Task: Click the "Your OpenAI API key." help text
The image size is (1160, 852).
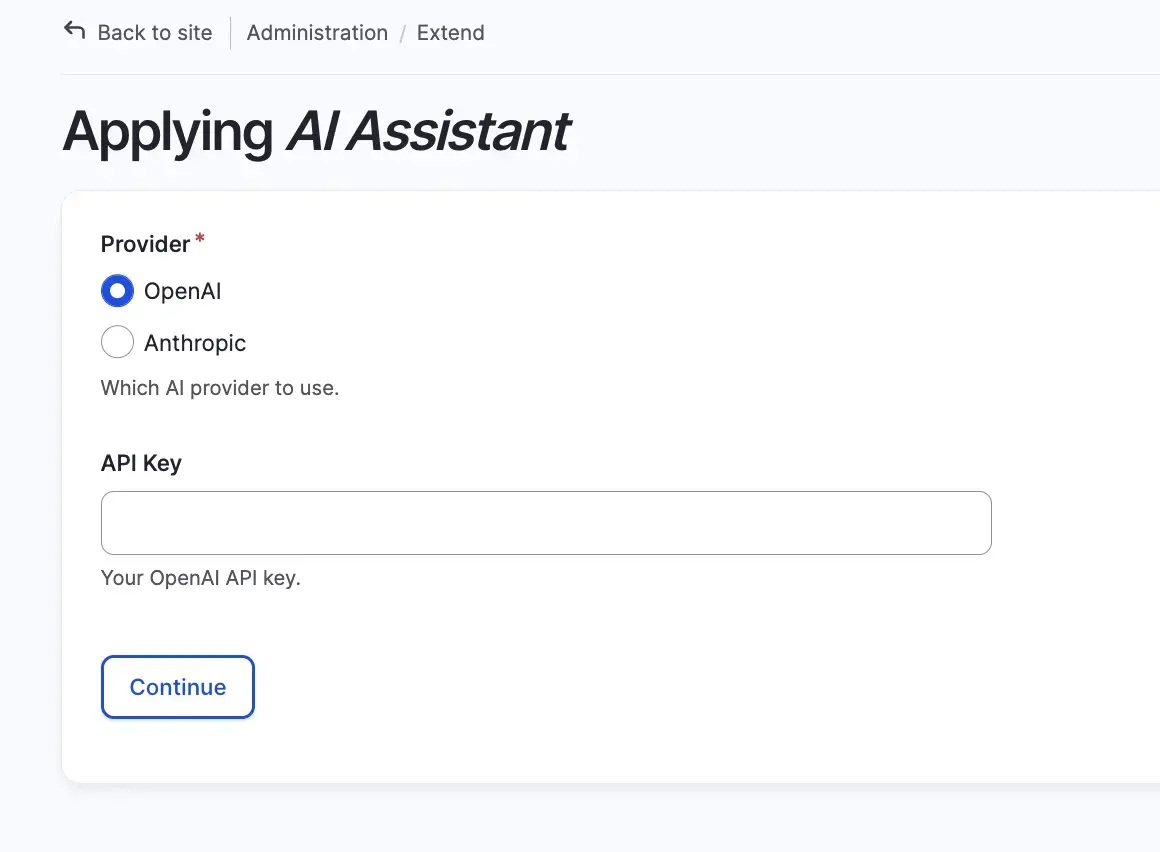Action: tap(201, 578)
